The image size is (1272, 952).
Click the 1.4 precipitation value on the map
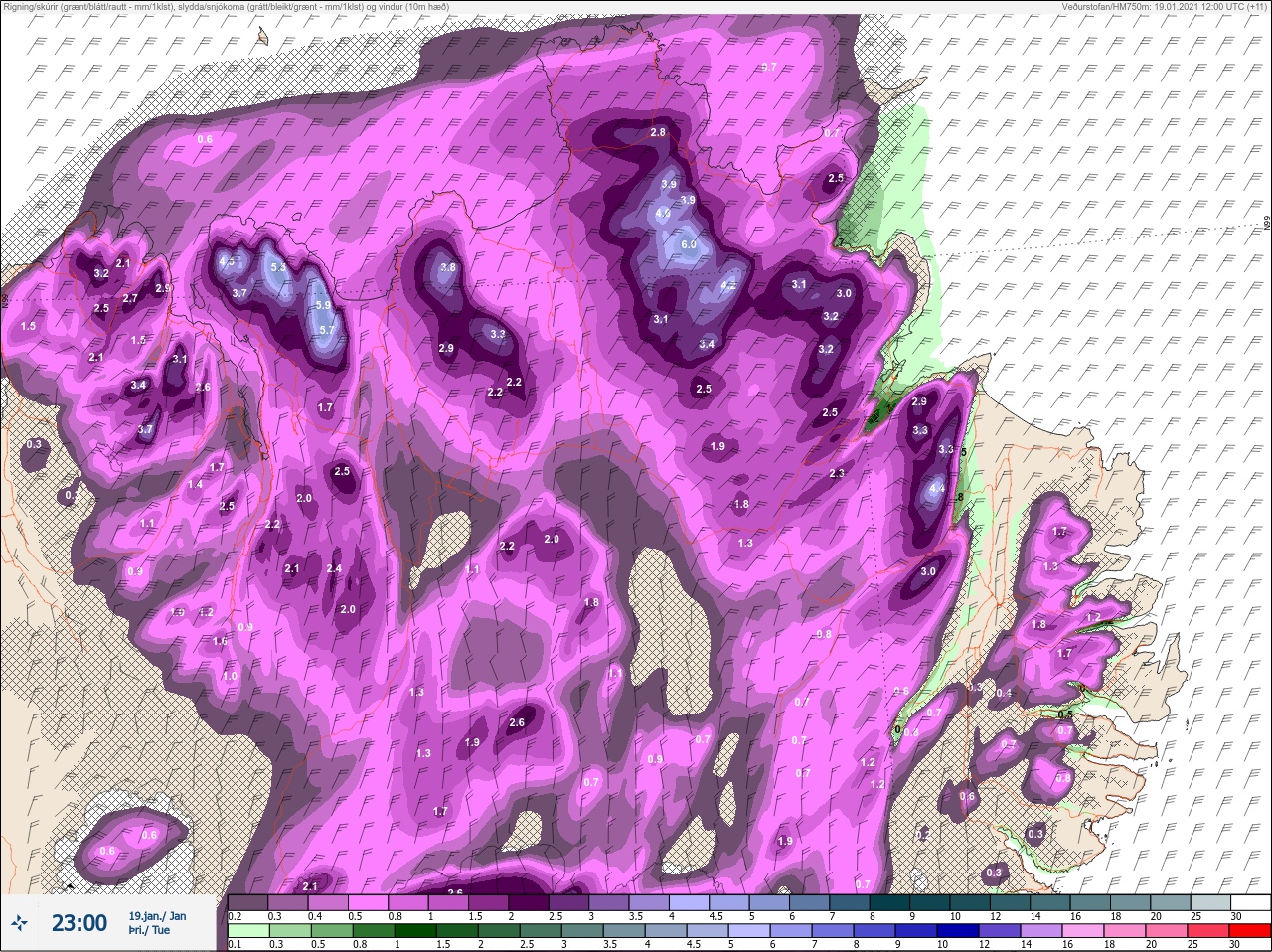pyautogui.click(x=195, y=484)
